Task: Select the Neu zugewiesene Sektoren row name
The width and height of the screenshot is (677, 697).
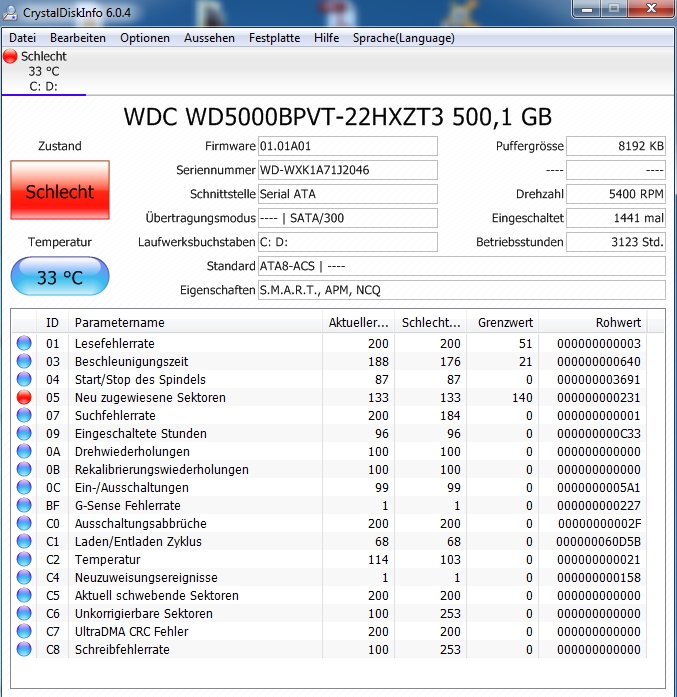Action: pos(150,397)
